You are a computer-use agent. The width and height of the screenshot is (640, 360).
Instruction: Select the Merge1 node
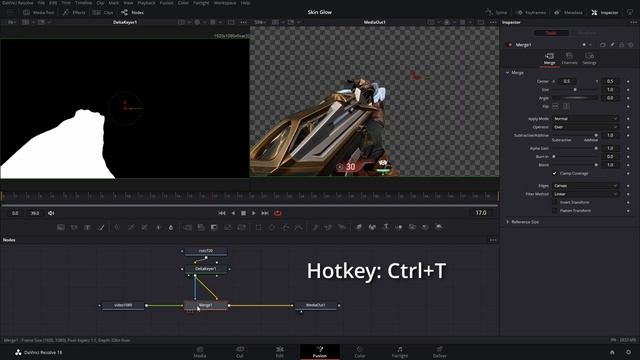coord(206,305)
